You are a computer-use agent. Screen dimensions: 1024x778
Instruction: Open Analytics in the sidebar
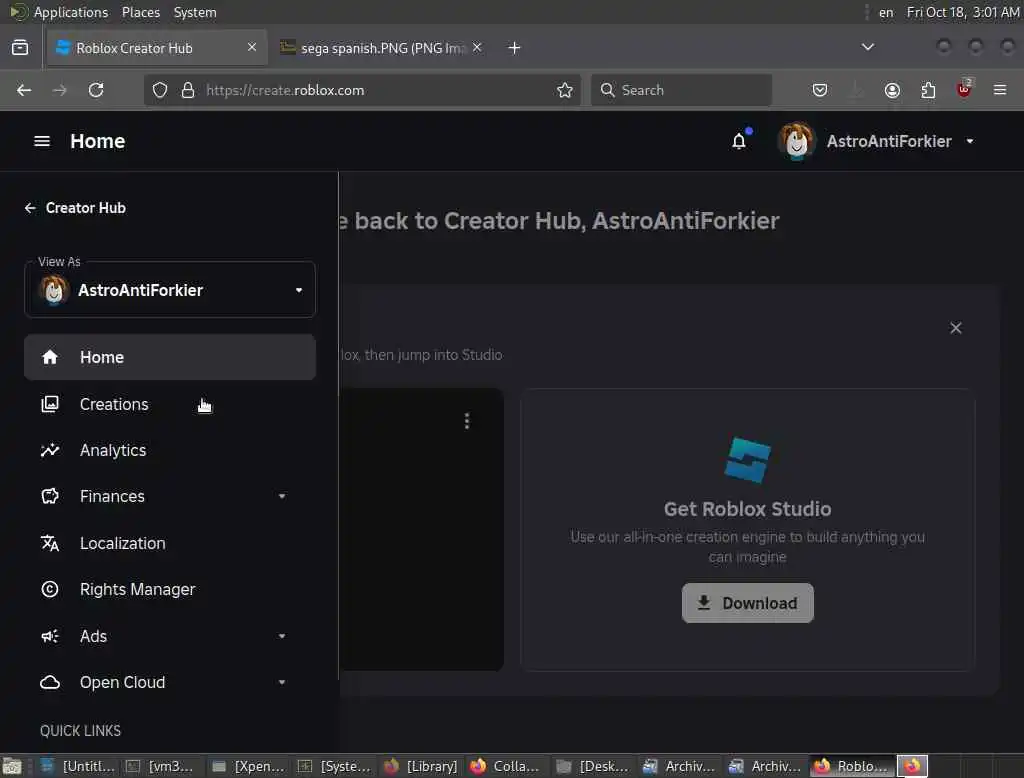170,450
